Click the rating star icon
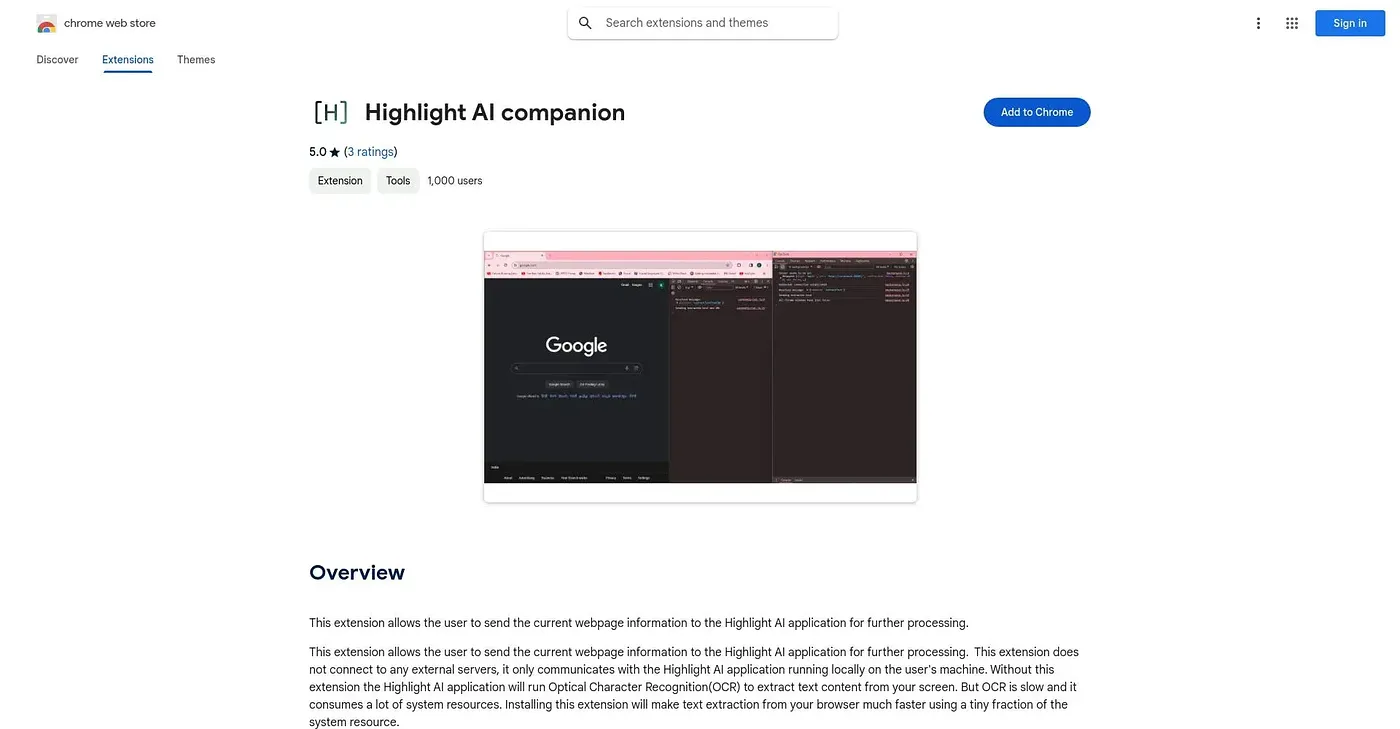The width and height of the screenshot is (1400, 729). tap(335, 152)
